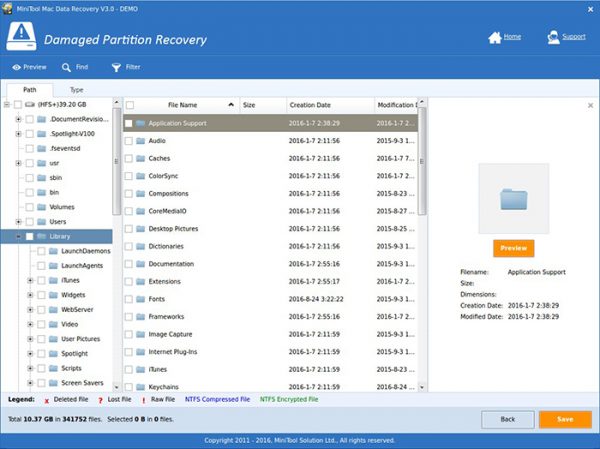
Task: Click the Audio folder icon in list
Action: point(140,141)
